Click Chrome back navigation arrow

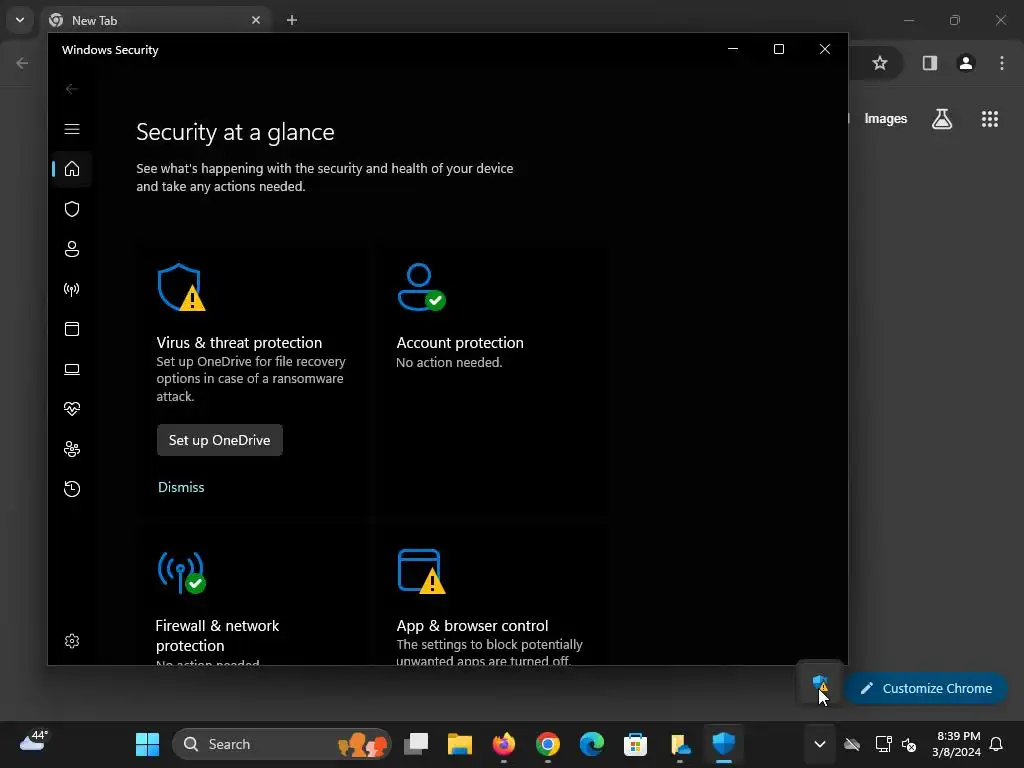tap(22, 63)
